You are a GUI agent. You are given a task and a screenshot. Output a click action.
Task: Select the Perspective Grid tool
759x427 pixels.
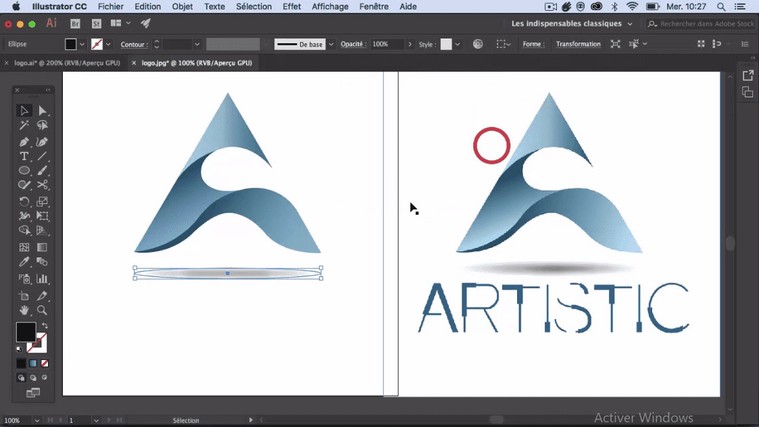tap(42, 230)
